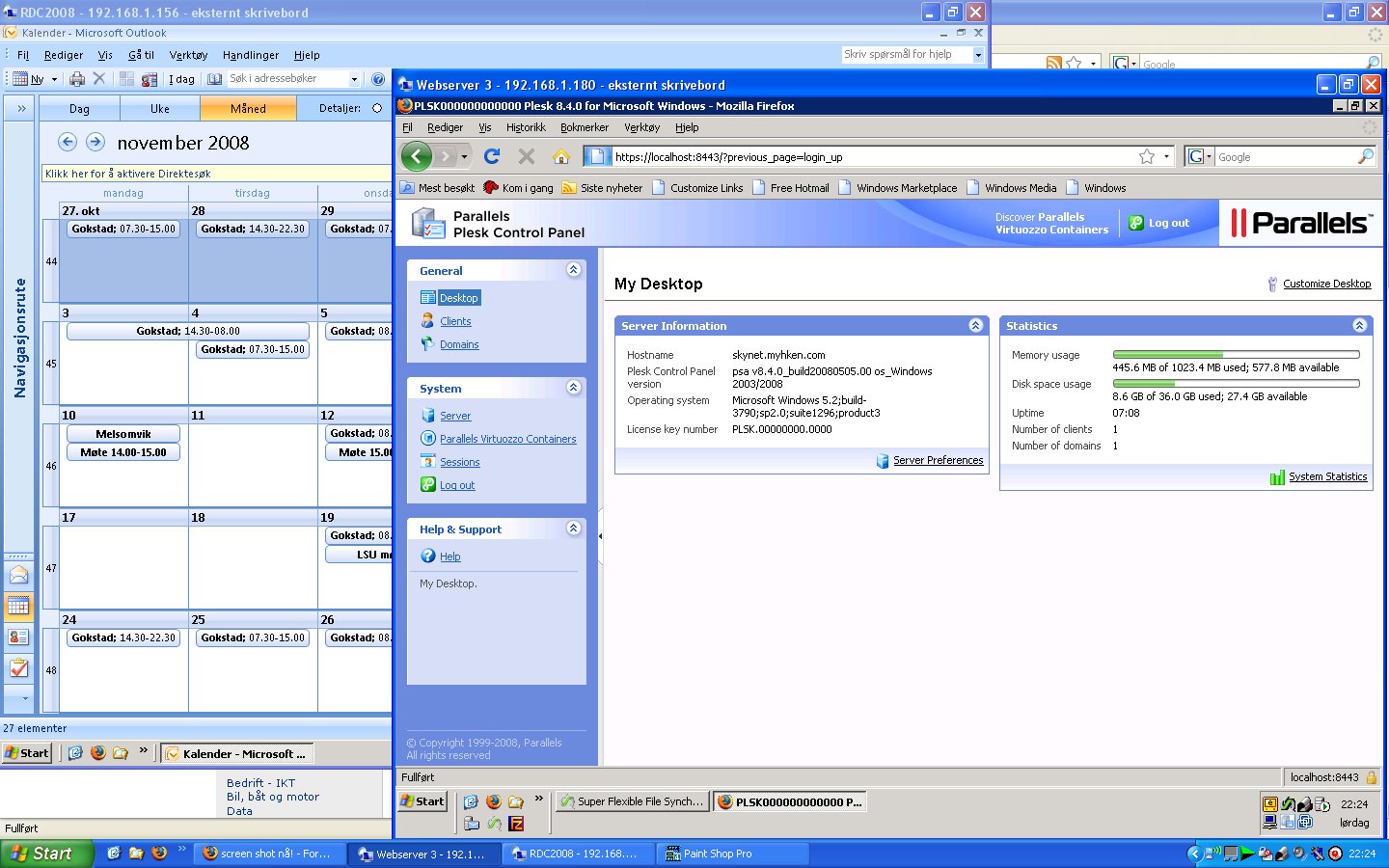Print from the Outlook toolbar

[x=77, y=79]
